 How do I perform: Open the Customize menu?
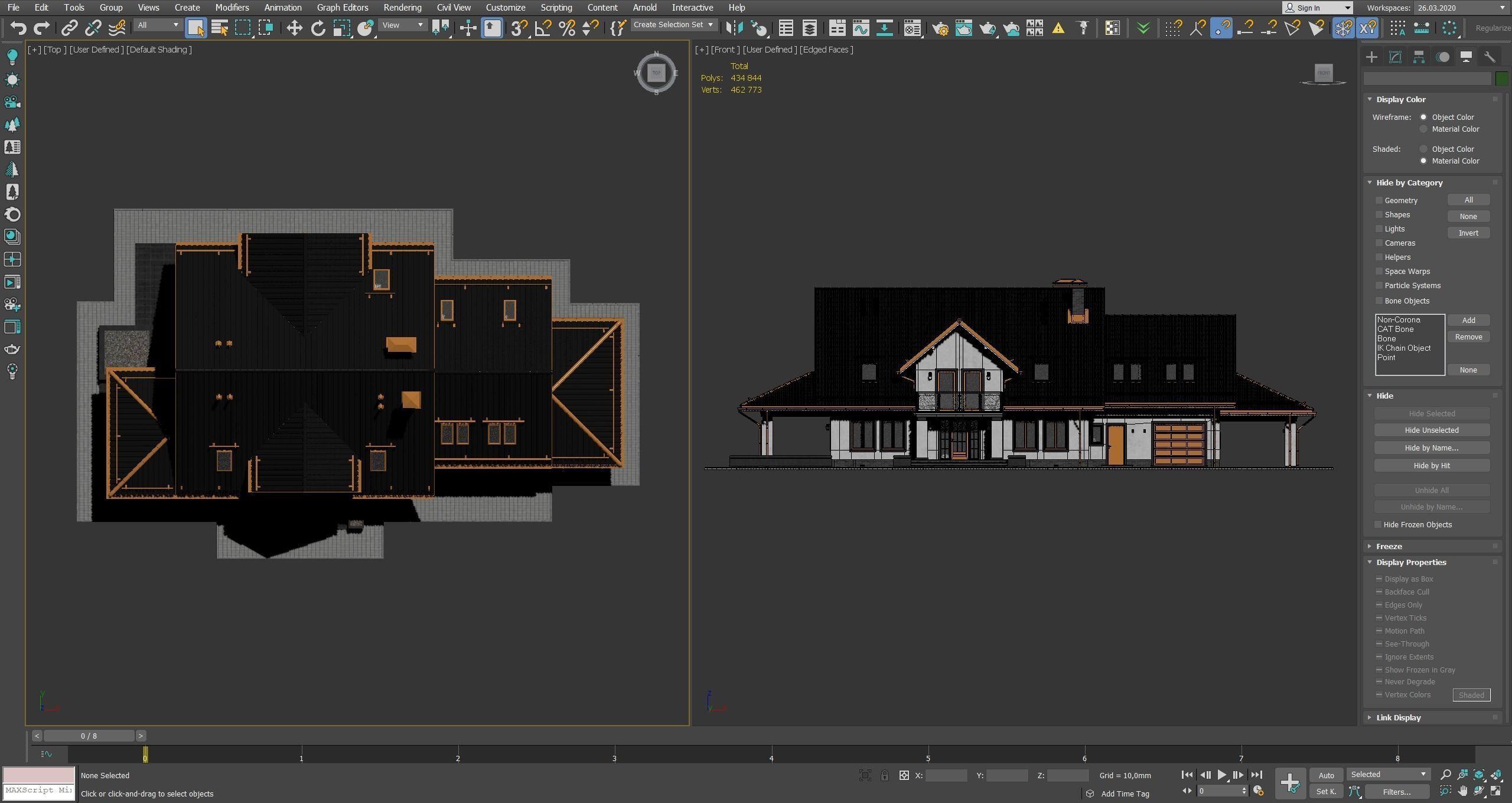[506, 8]
